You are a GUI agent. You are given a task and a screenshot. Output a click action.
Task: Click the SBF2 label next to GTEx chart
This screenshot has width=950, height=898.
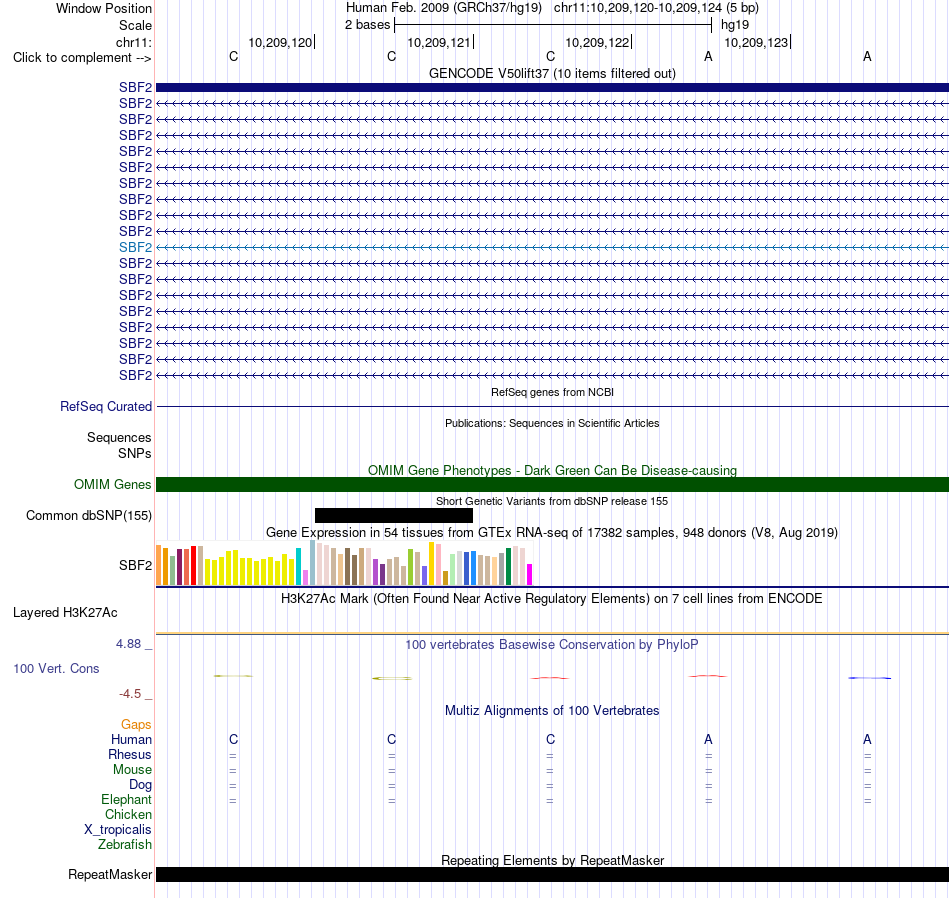point(135,565)
